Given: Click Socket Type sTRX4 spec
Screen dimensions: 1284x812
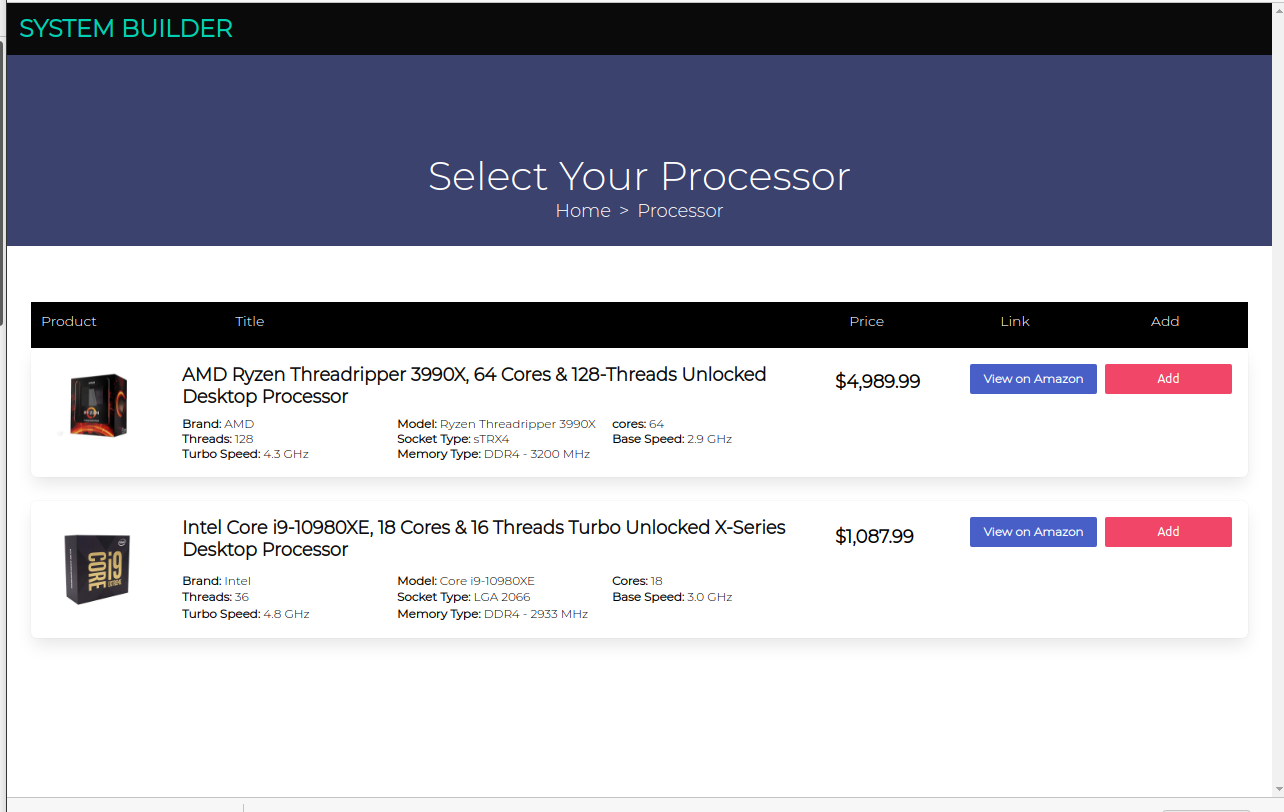Looking at the screenshot, I should point(453,439).
